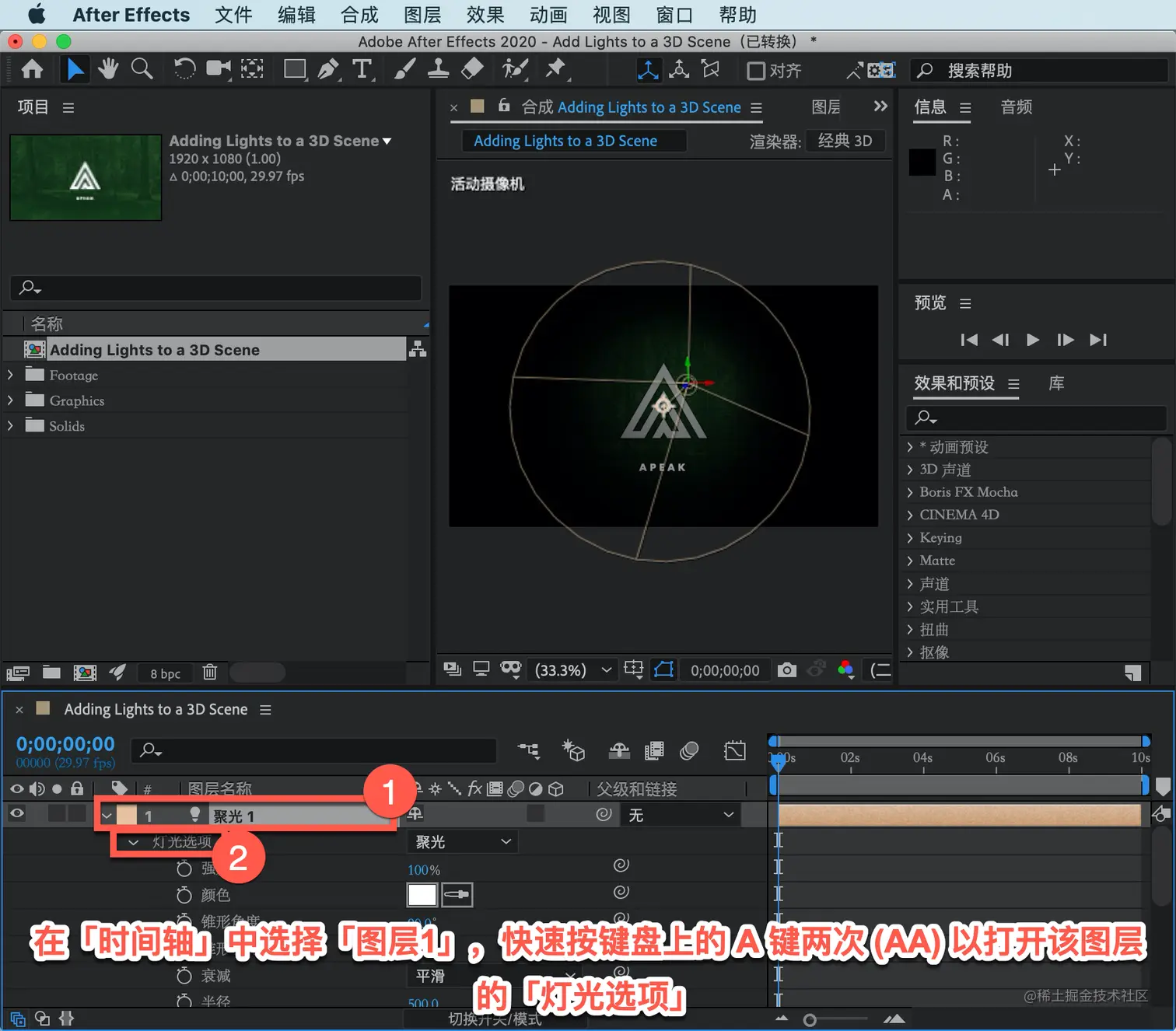Viewport: 1176px width, 1031px height.
Task: Open the magnification (33.3%) dropdown
Action: click(x=573, y=670)
